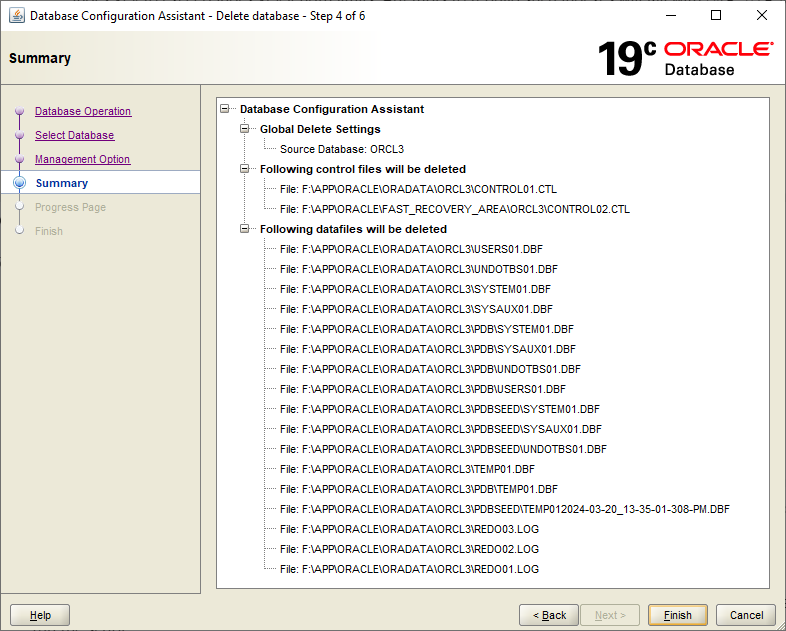This screenshot has height=631, width=786.
Task: Select the PDB\SYSTEM01.DBF file row
Action: tap(427, 329)
